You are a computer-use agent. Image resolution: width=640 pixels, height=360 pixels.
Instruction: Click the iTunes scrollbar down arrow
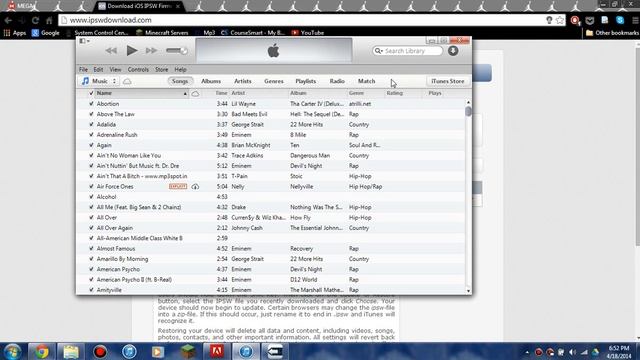click(x=468, y=291)
